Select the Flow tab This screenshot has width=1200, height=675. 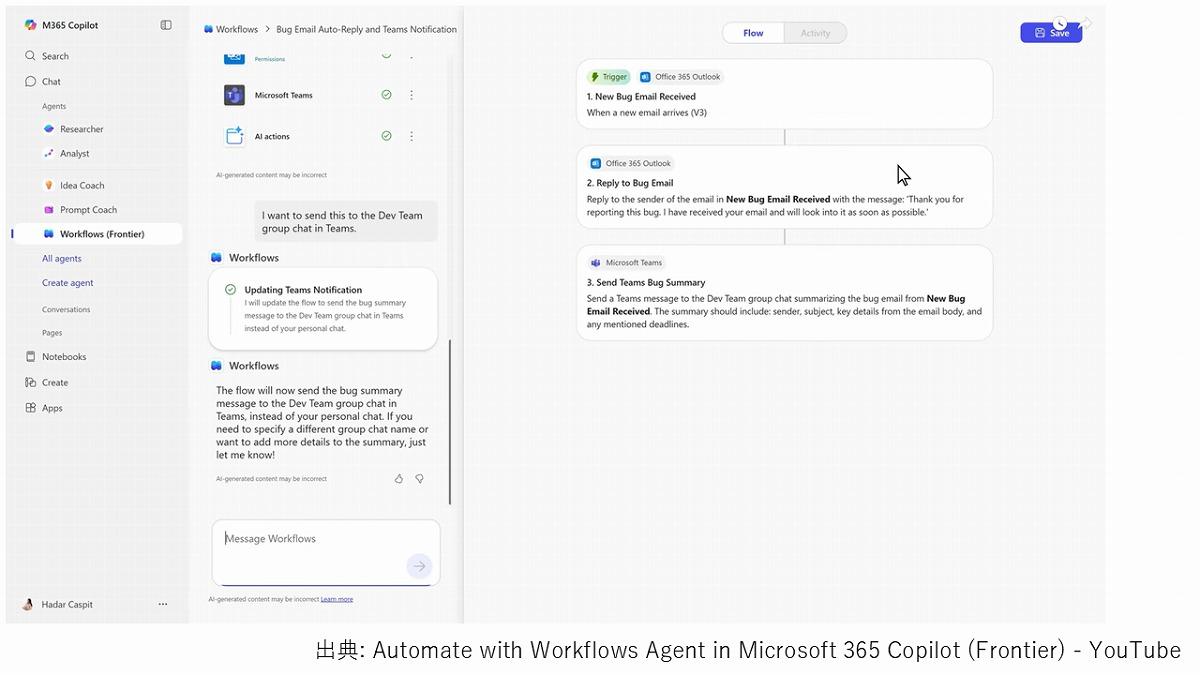[x=753, y=33]
